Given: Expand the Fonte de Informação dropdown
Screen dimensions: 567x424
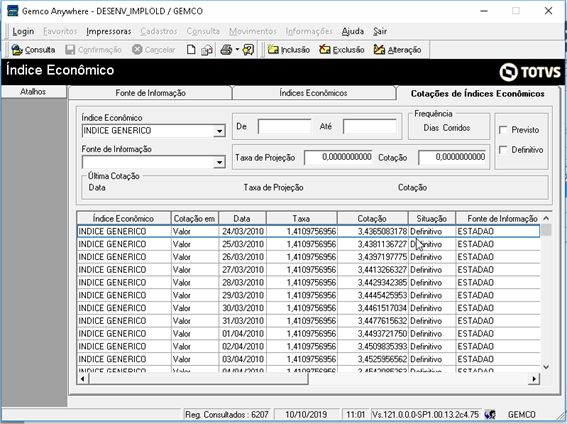Looking at the screenshot, I should [219, 162].
